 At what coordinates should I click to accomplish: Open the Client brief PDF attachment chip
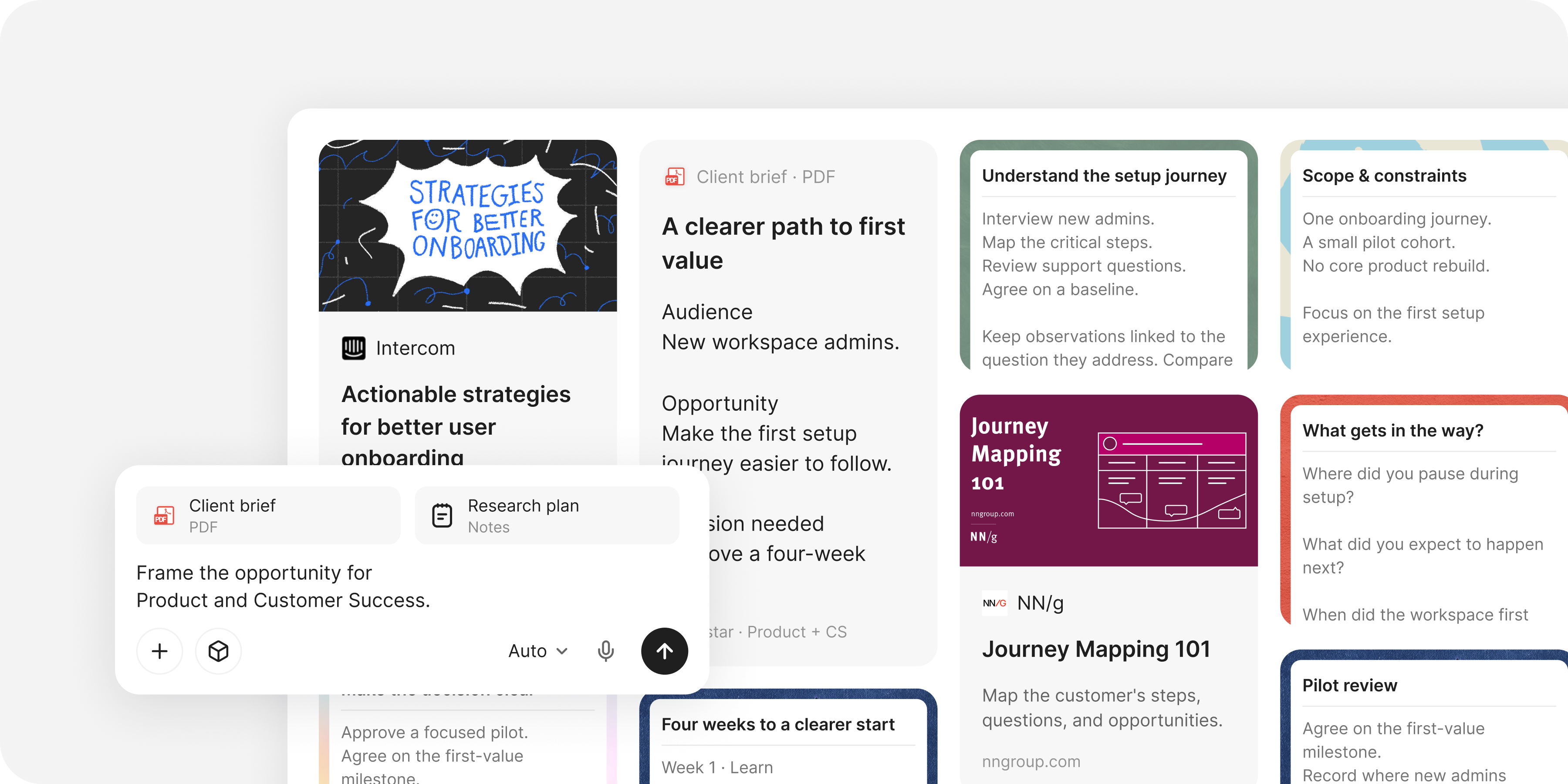pos(268,515)
